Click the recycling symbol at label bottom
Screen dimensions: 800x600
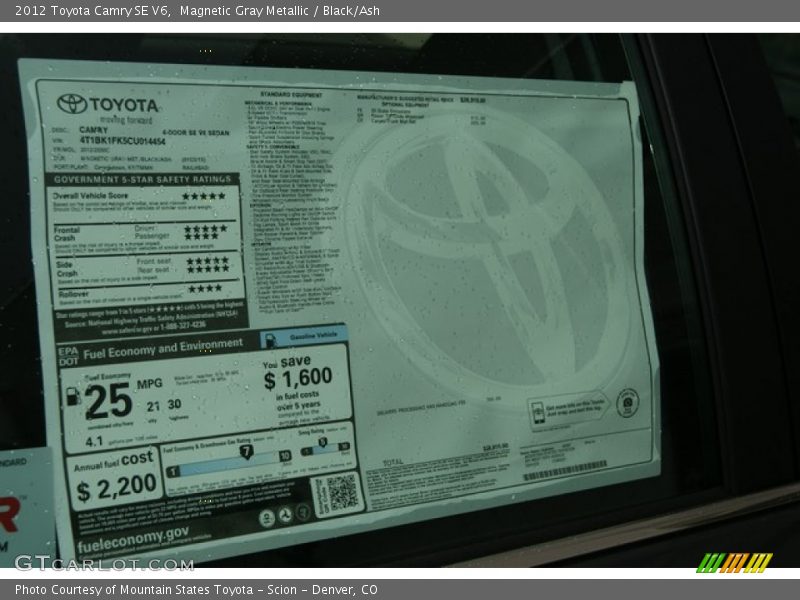[x=285, y=516]
